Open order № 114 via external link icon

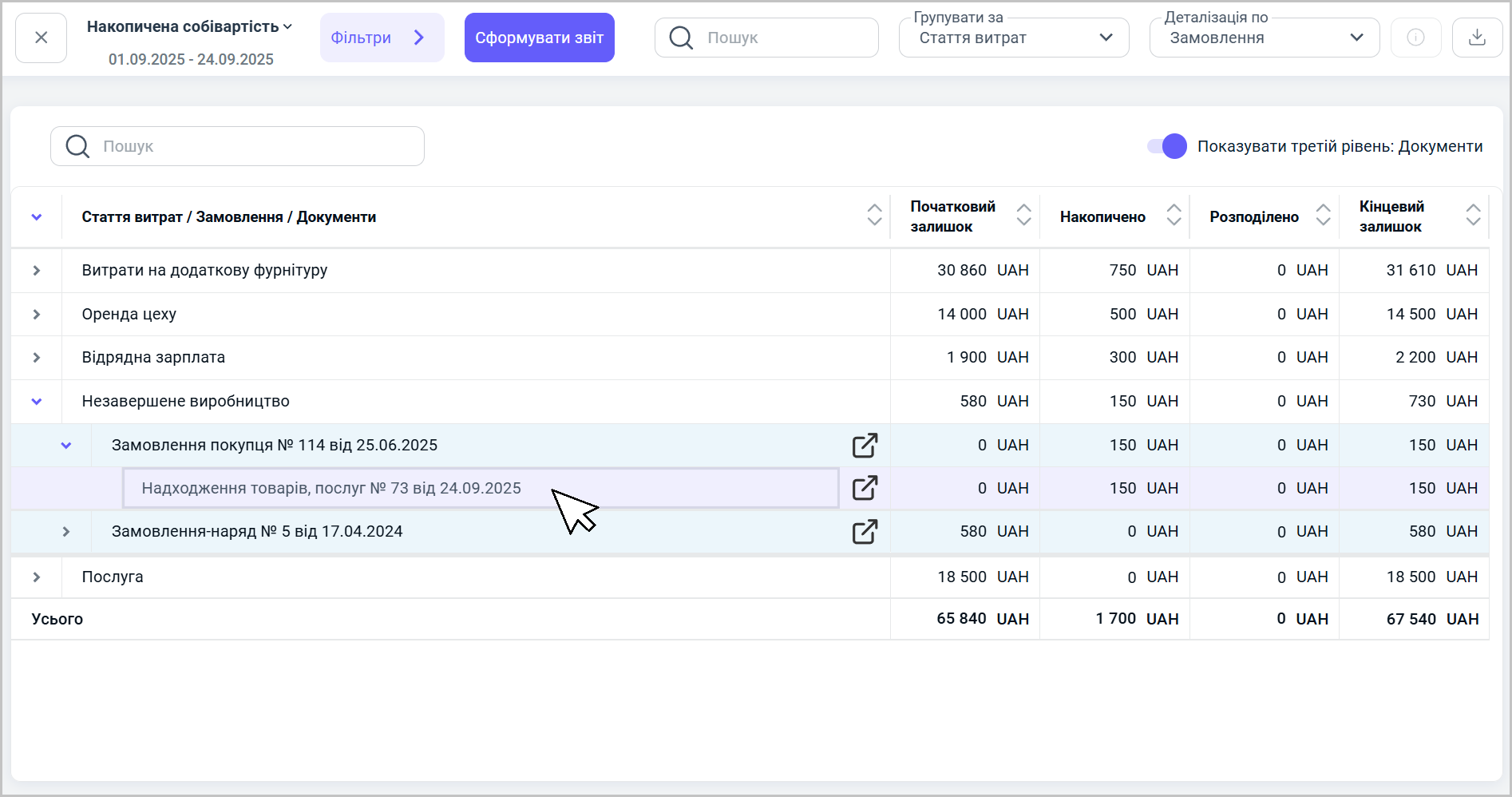pyautogui.click(x=865, y=446)
